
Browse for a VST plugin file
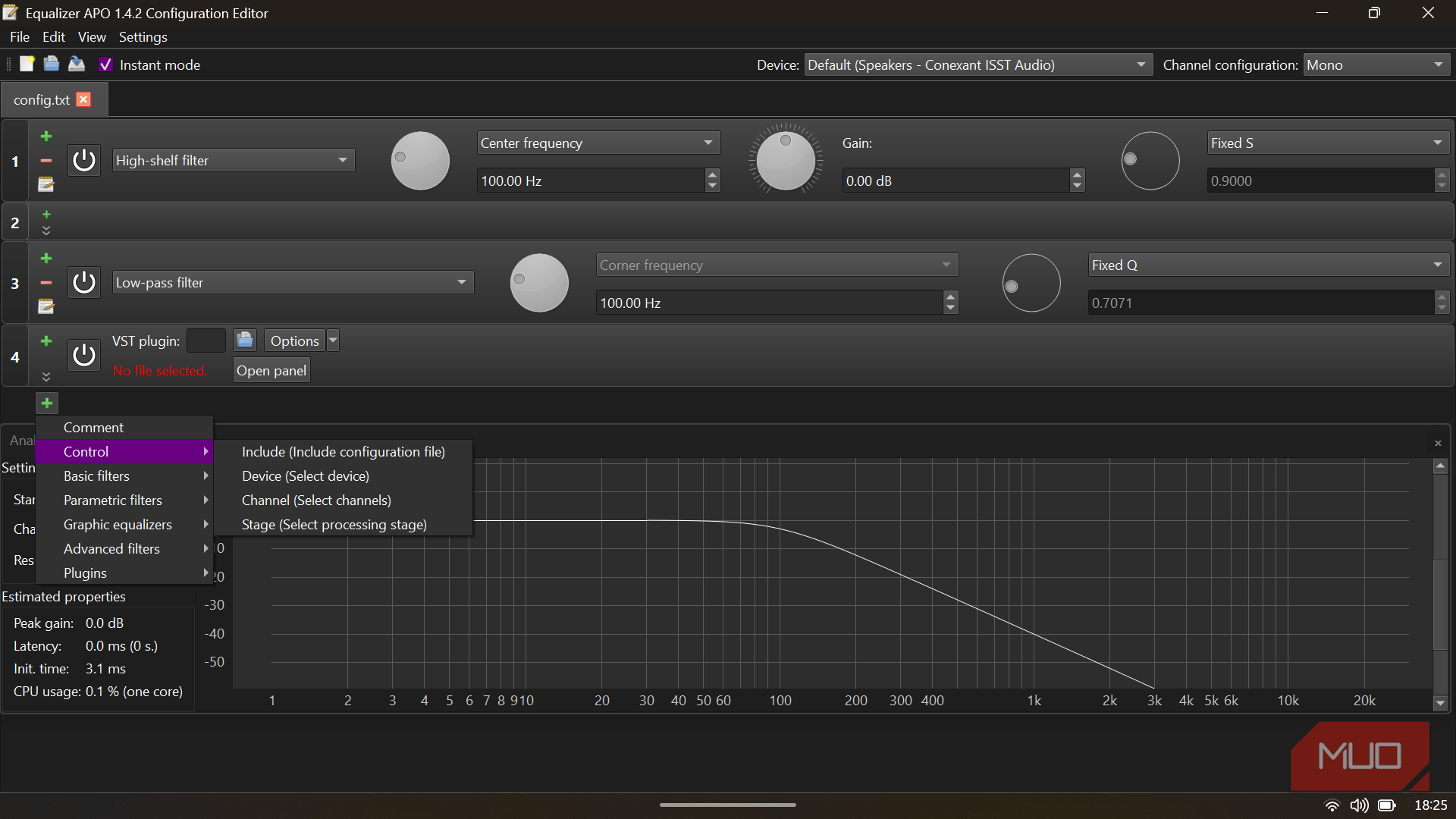[244, 340]
